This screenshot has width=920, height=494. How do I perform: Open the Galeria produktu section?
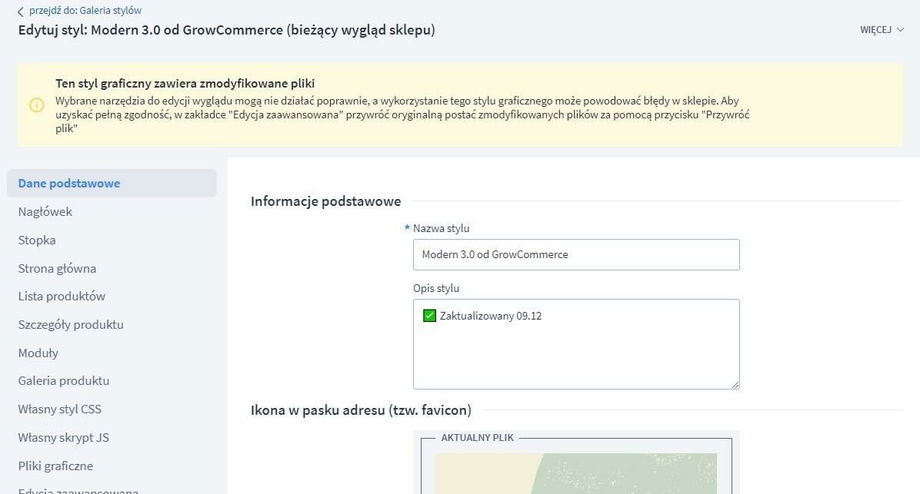pos(63,381)
